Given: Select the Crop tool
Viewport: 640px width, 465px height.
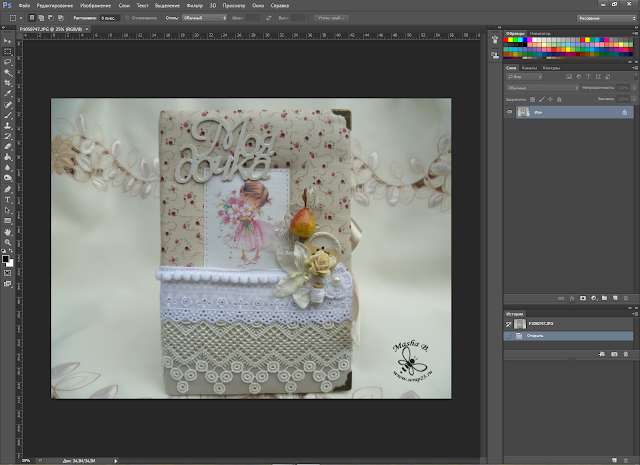Looking at the screenshot, I should tap(8, 83).
